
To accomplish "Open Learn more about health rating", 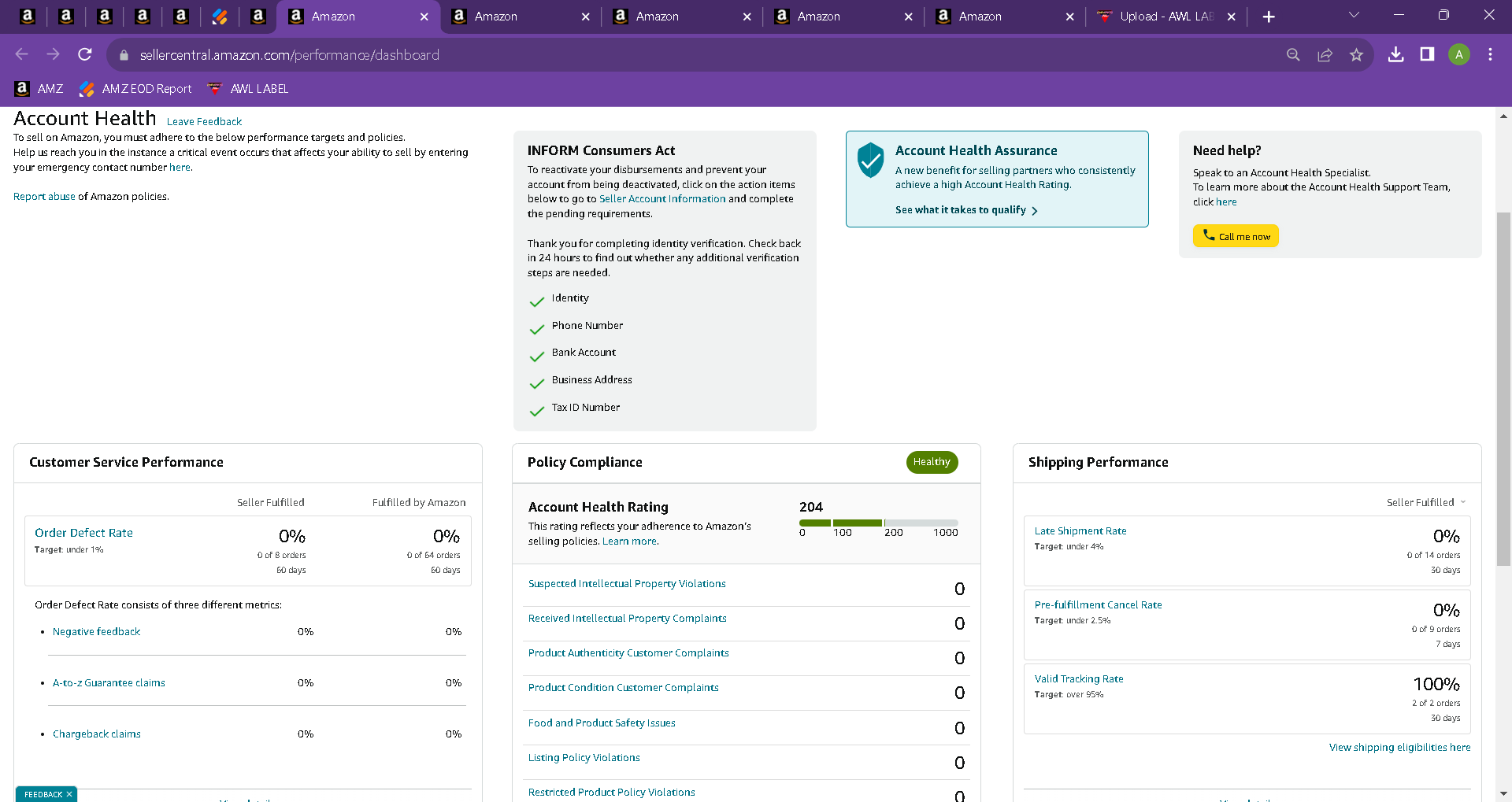I will pyautogui.click(x=630, y=541).
